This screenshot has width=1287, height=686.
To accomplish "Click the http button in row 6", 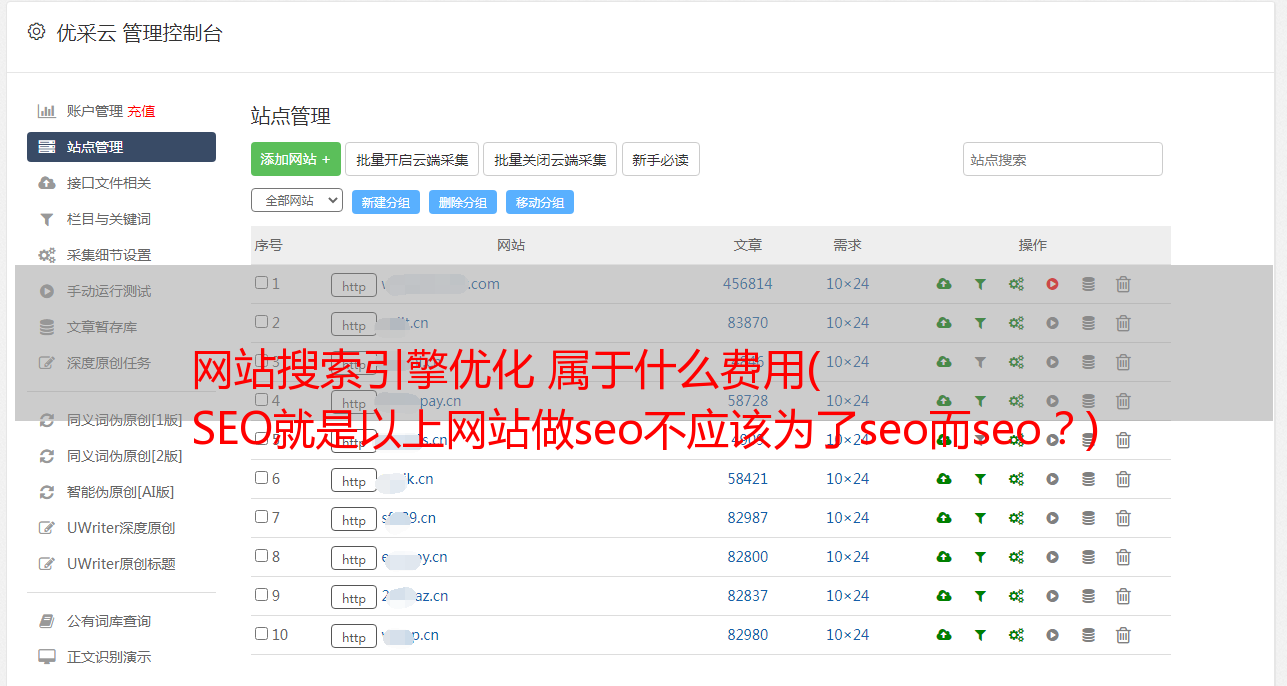I will point(354,480).
